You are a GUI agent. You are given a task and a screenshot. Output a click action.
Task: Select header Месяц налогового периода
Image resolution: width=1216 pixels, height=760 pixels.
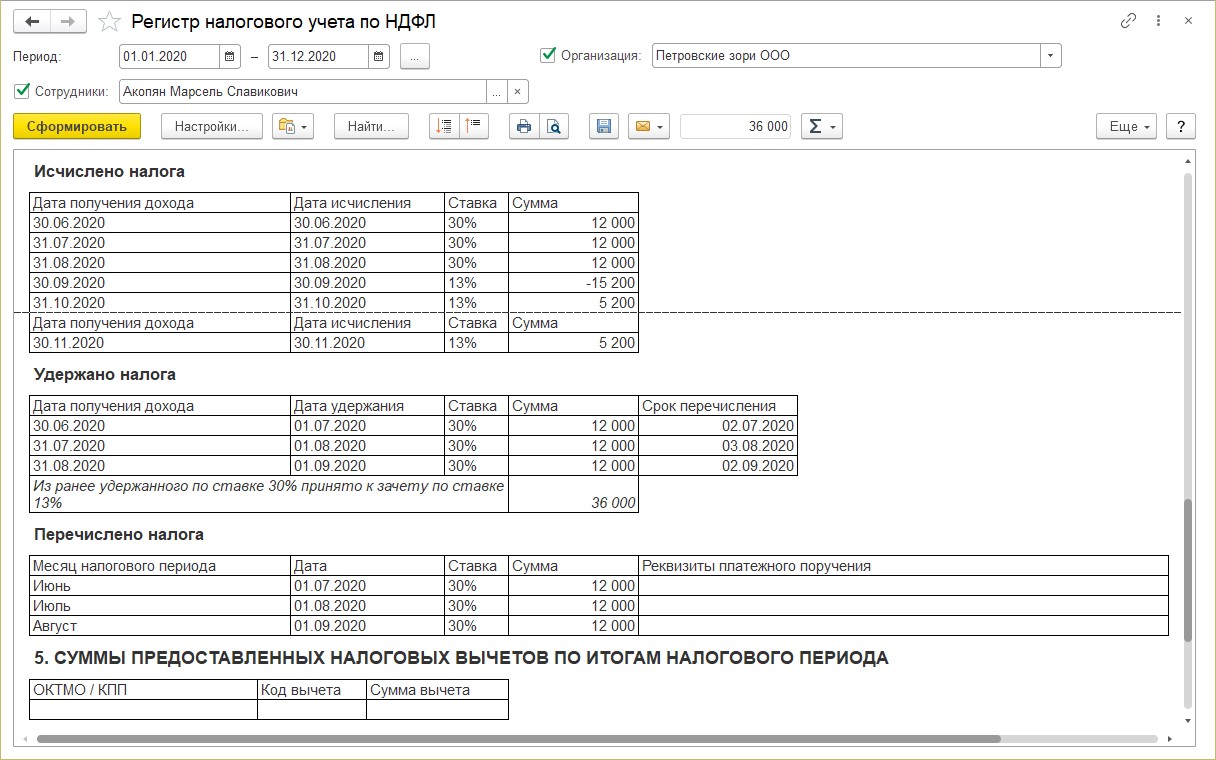[160, 566]
